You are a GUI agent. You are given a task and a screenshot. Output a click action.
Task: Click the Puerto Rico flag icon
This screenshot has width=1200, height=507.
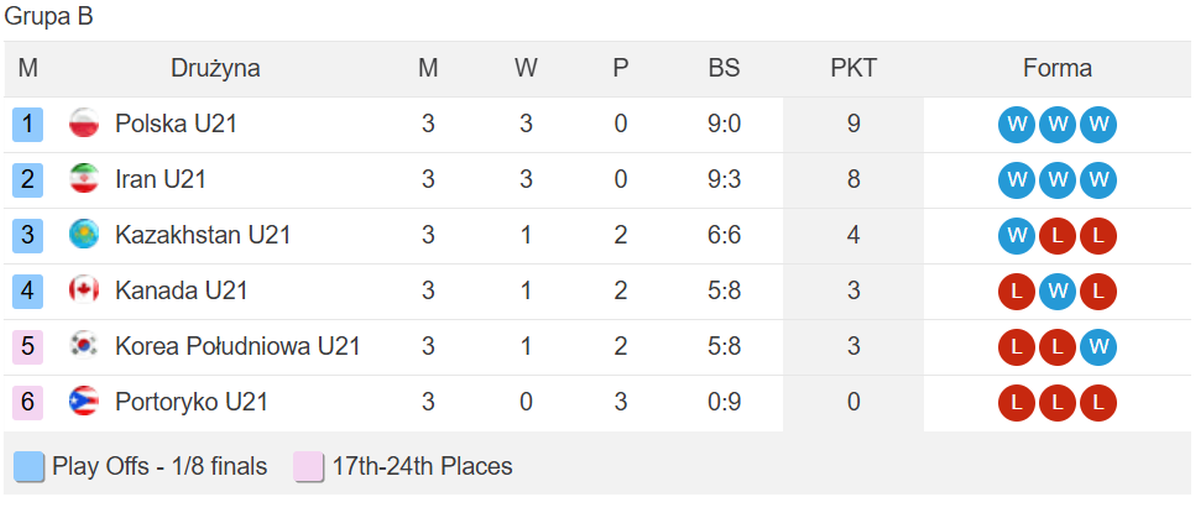coord(84,402)
